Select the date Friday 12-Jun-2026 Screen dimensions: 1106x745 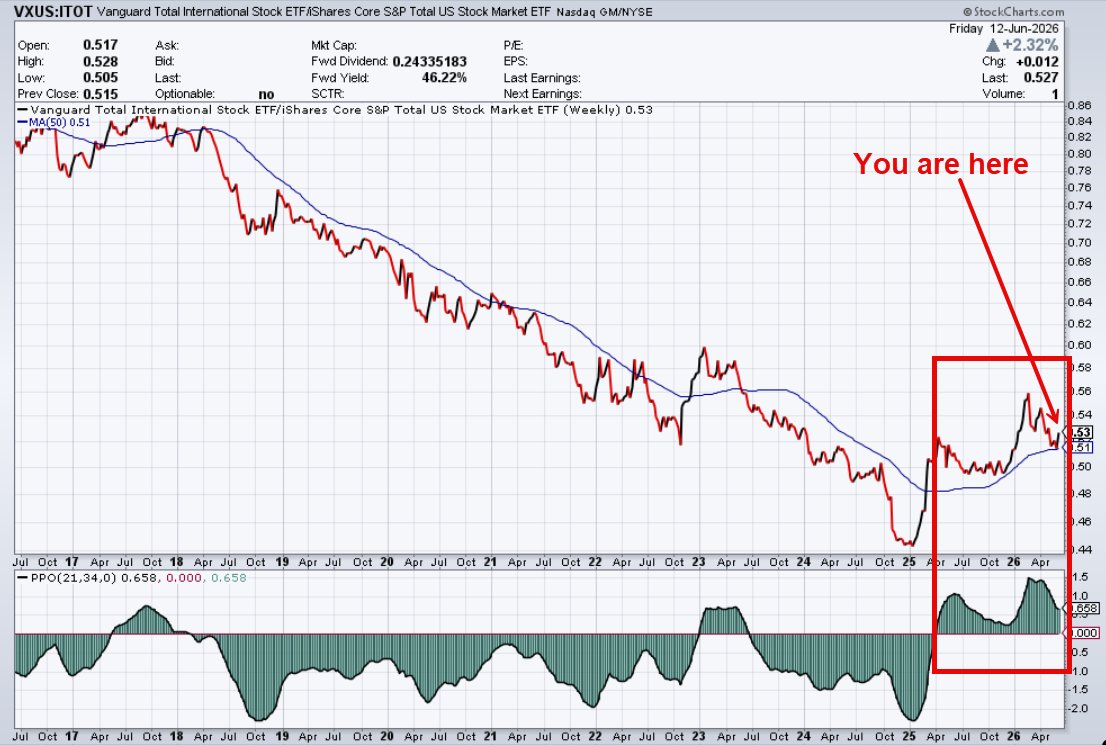tap(1003, 29)
